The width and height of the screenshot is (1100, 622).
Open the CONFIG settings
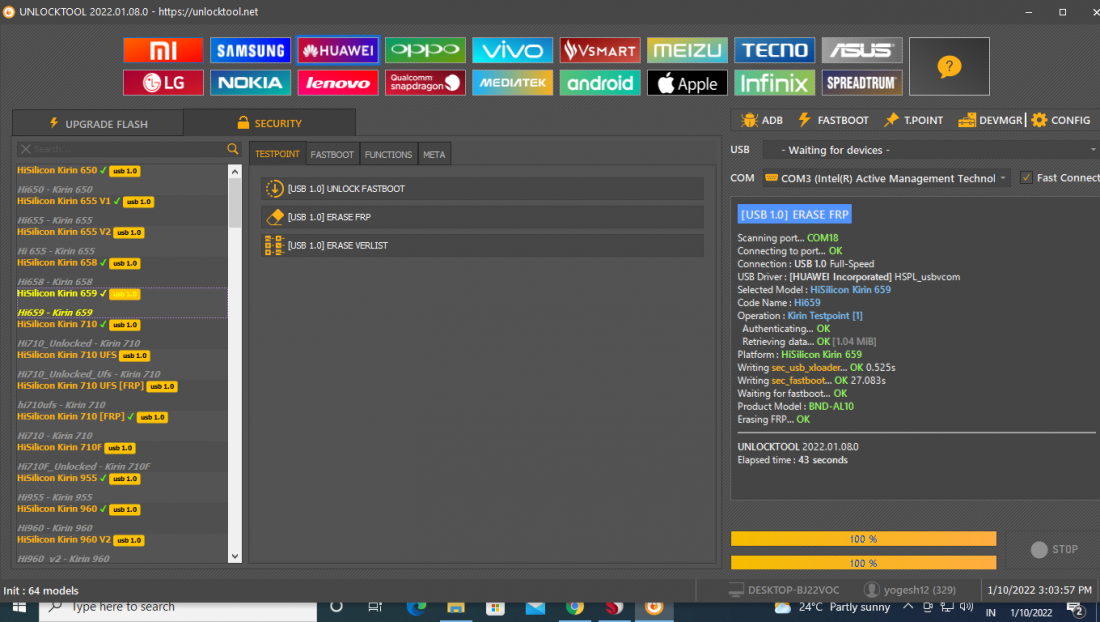point(1061,121)
